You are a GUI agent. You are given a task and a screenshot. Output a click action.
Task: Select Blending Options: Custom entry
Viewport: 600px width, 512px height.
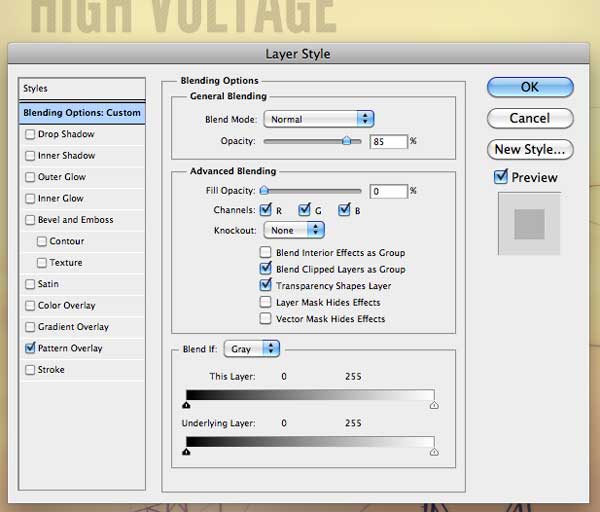pyautogui.click(x=82, y=113)
